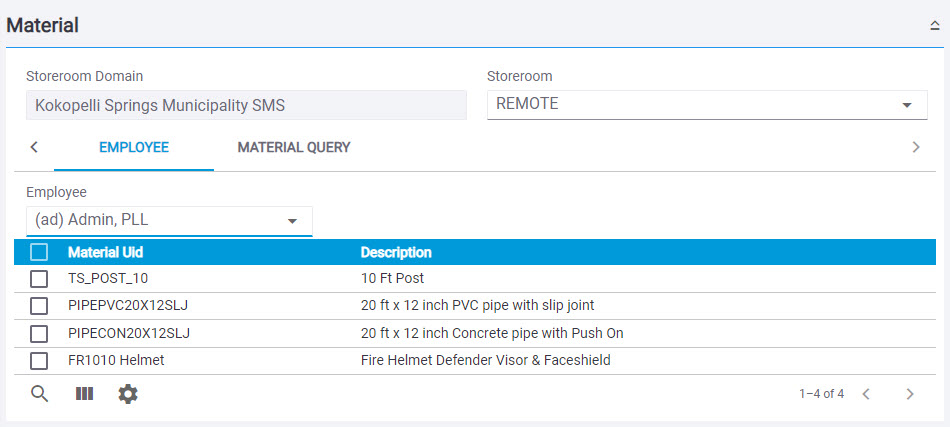
Task: Click the search magnifier icon below the table
Action: click(x=39, y=393)
